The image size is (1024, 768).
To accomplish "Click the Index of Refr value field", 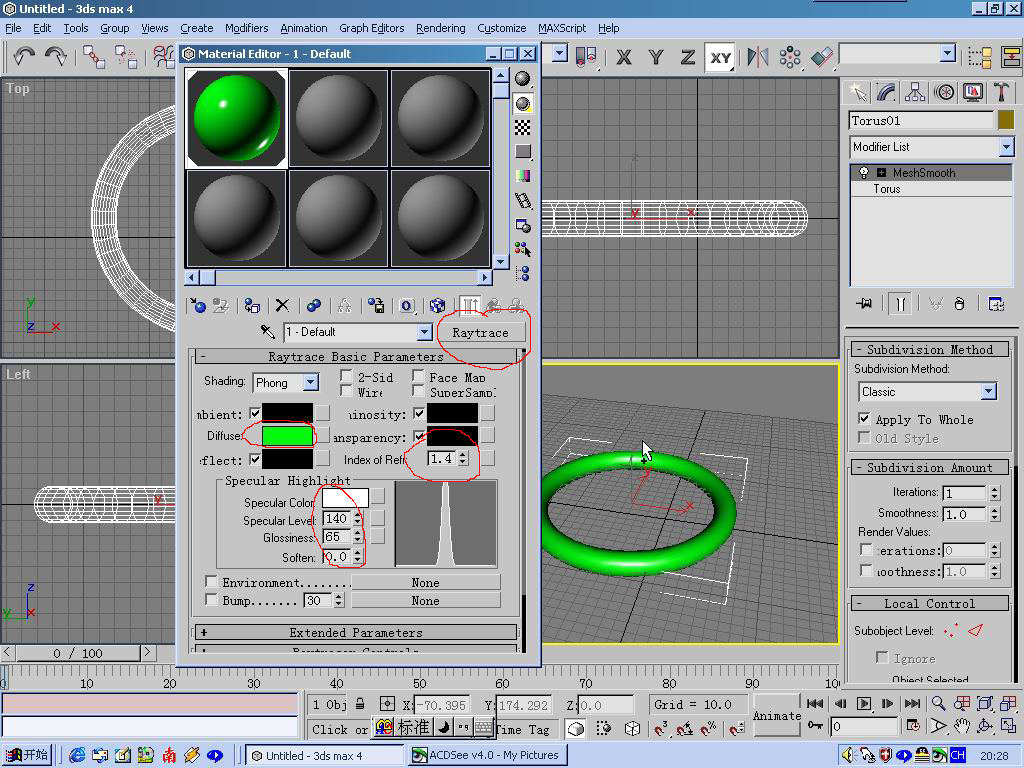I will (x=443, y=458).
